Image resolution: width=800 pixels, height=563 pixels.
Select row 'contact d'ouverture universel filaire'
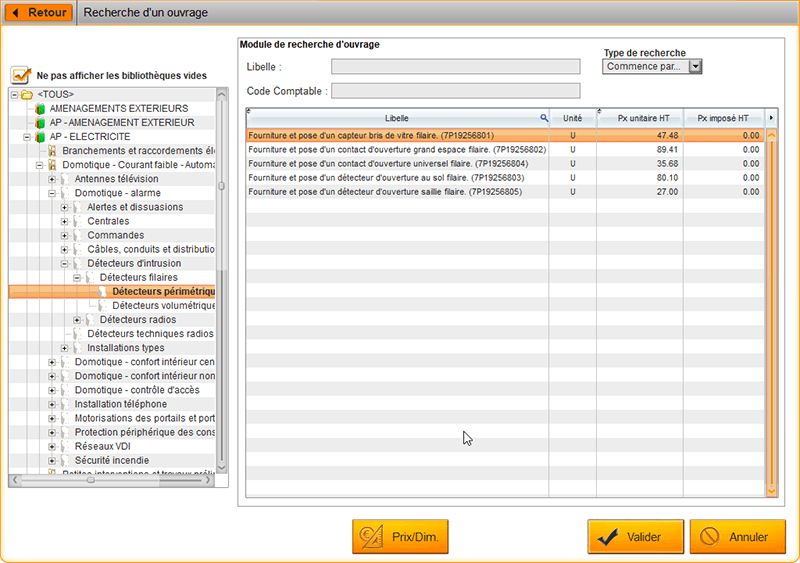pos(505,163)
